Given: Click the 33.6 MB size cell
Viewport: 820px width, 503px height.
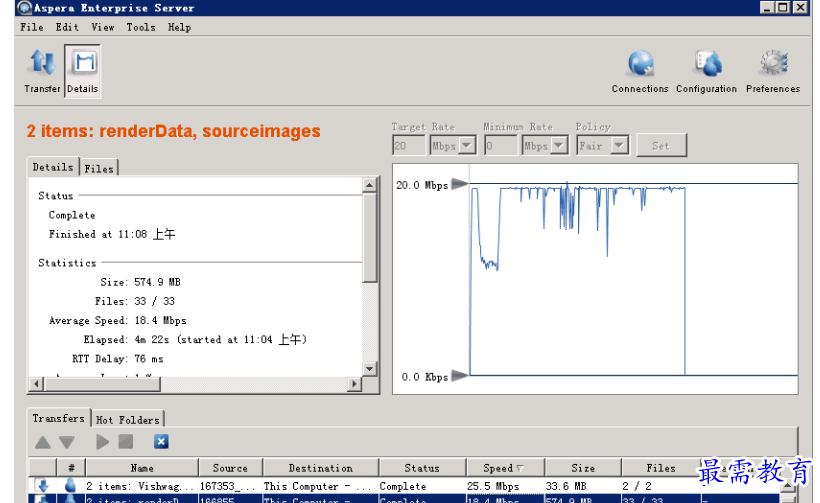Looking at the screenshot, I should (565, 486).
